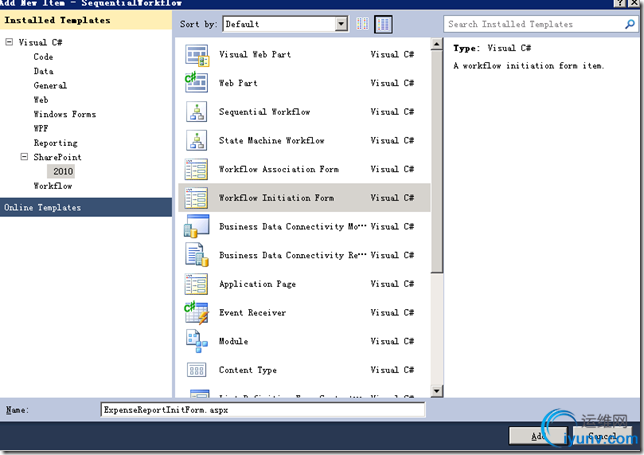Select Business Data Connectivity Model icon
This screenshot has height=455, width=644.
click(x=196, y=226)
